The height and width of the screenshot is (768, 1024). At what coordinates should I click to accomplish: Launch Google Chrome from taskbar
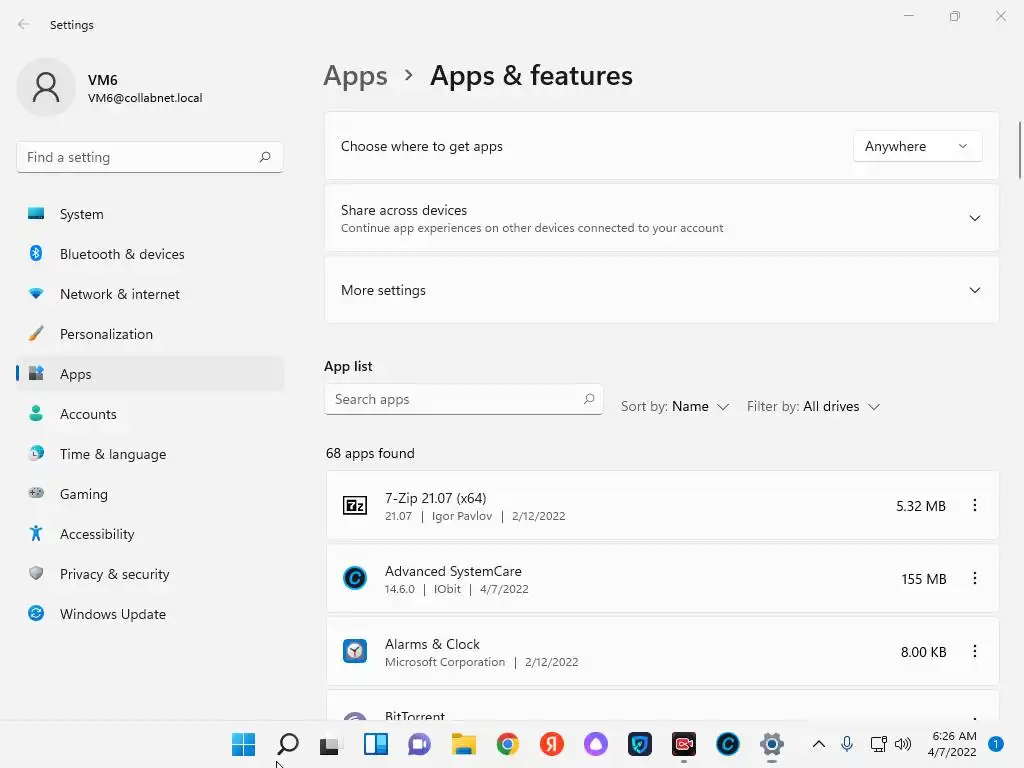coord(507,744)
